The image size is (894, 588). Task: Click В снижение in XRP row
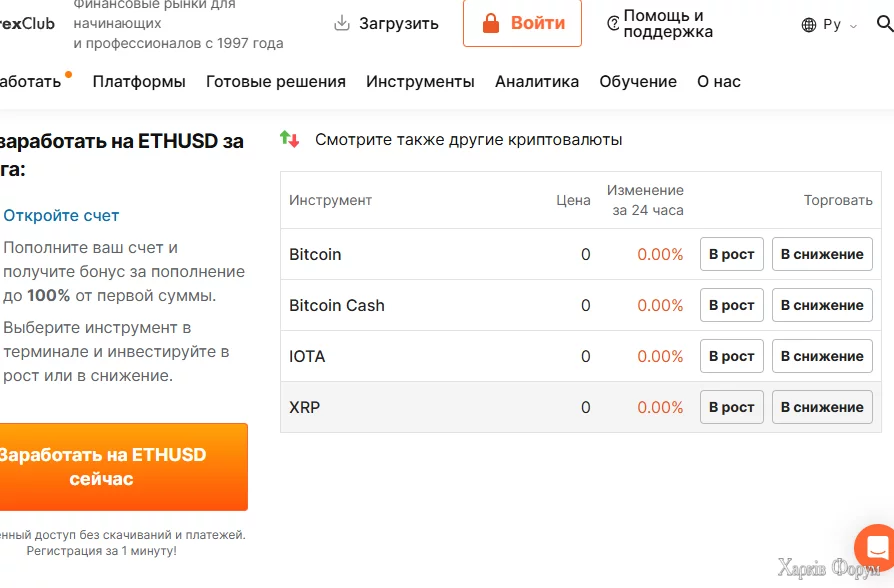click(x=822, y=407)
